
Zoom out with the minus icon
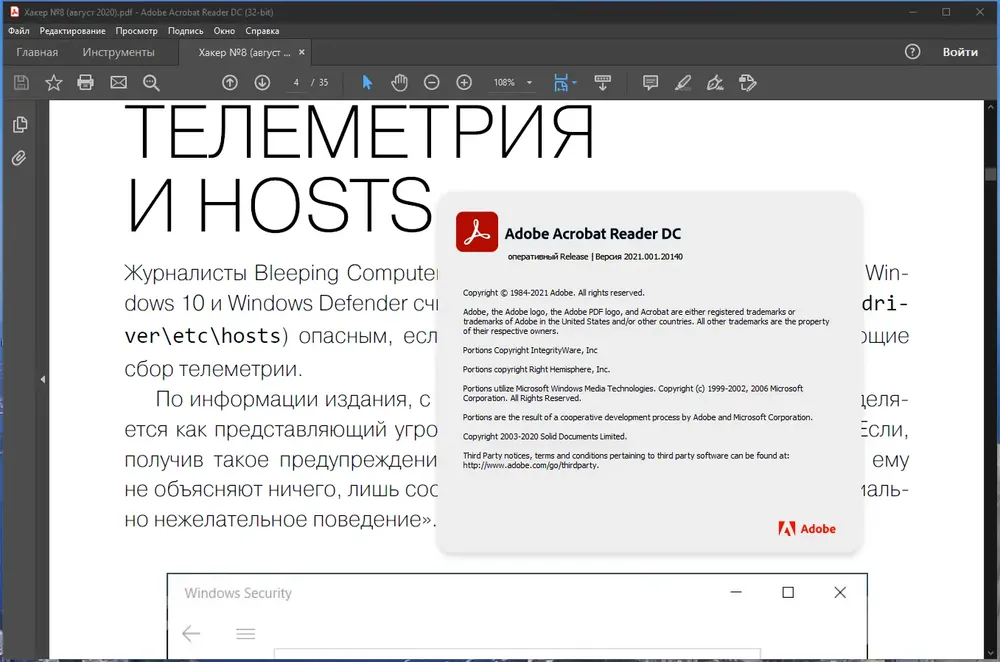[x=432, y=82]
